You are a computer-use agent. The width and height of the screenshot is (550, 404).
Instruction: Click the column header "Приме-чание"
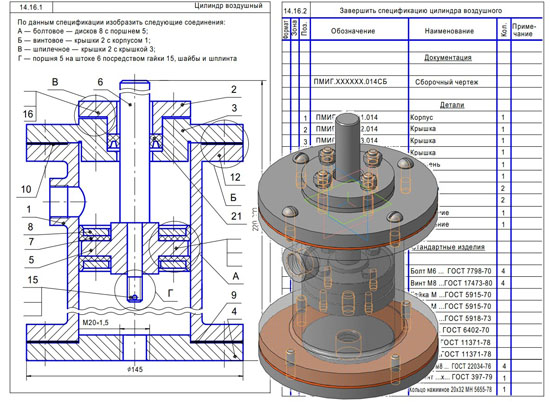[524, 30]
